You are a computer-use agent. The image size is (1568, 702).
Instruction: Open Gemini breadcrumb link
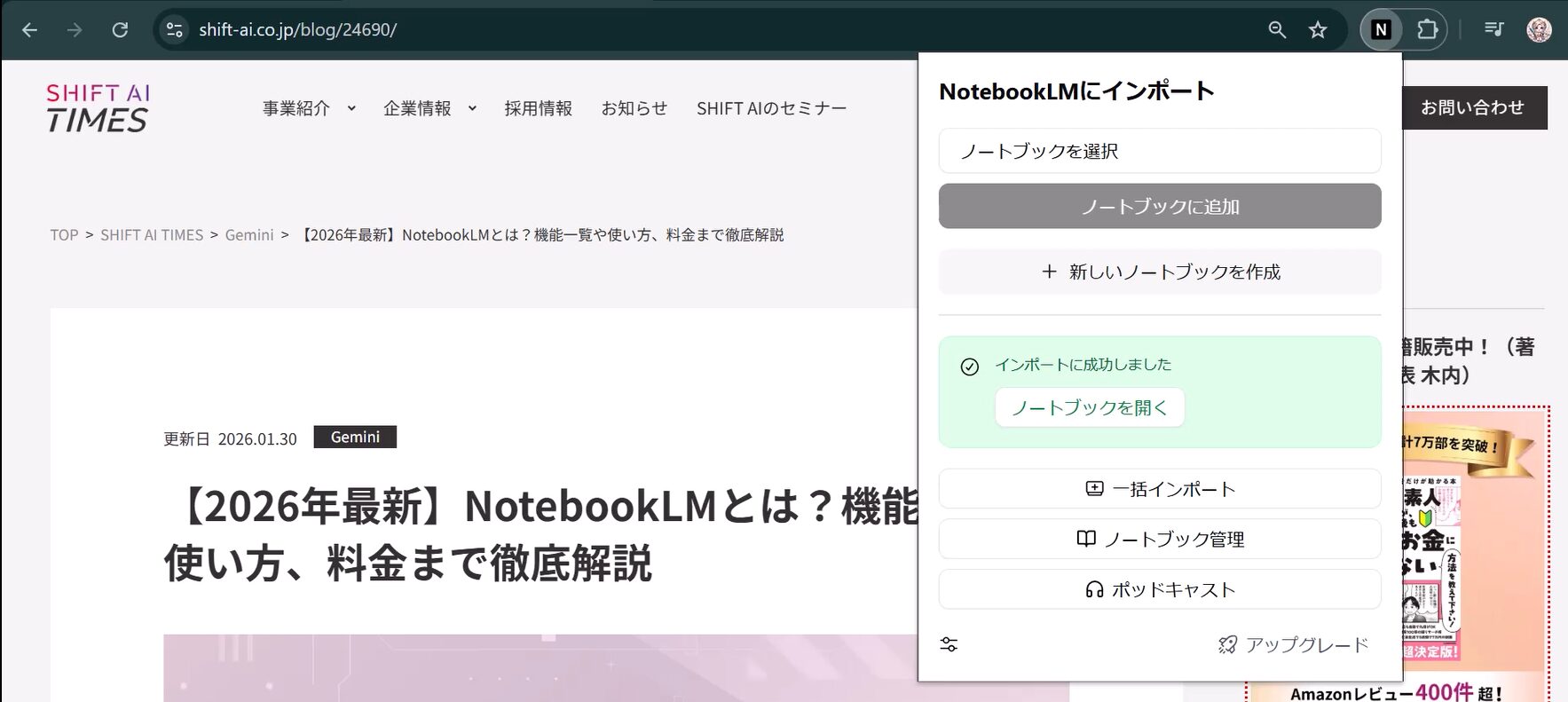point(249,235)
